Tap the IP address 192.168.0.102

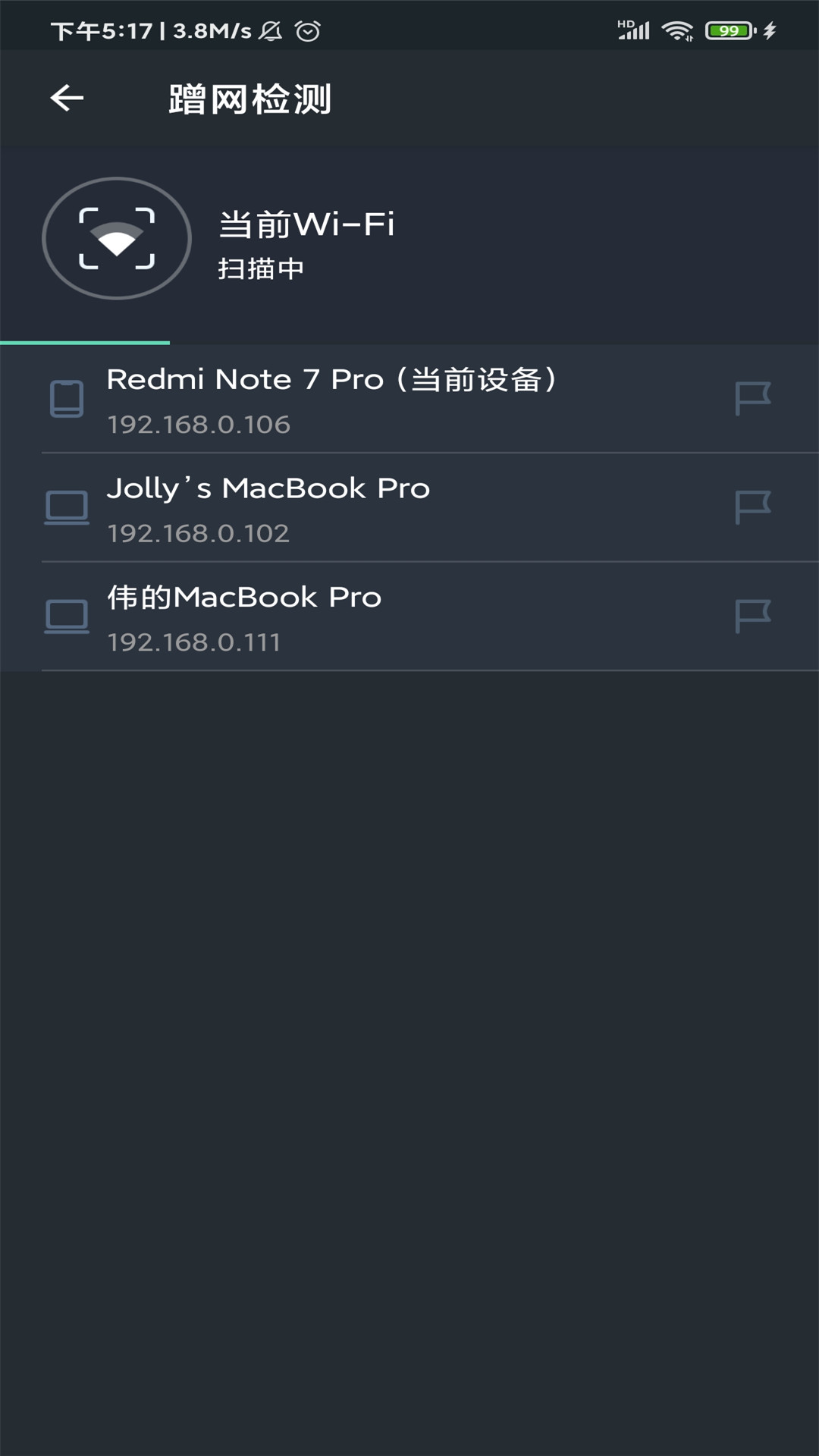tap(199, 534)
